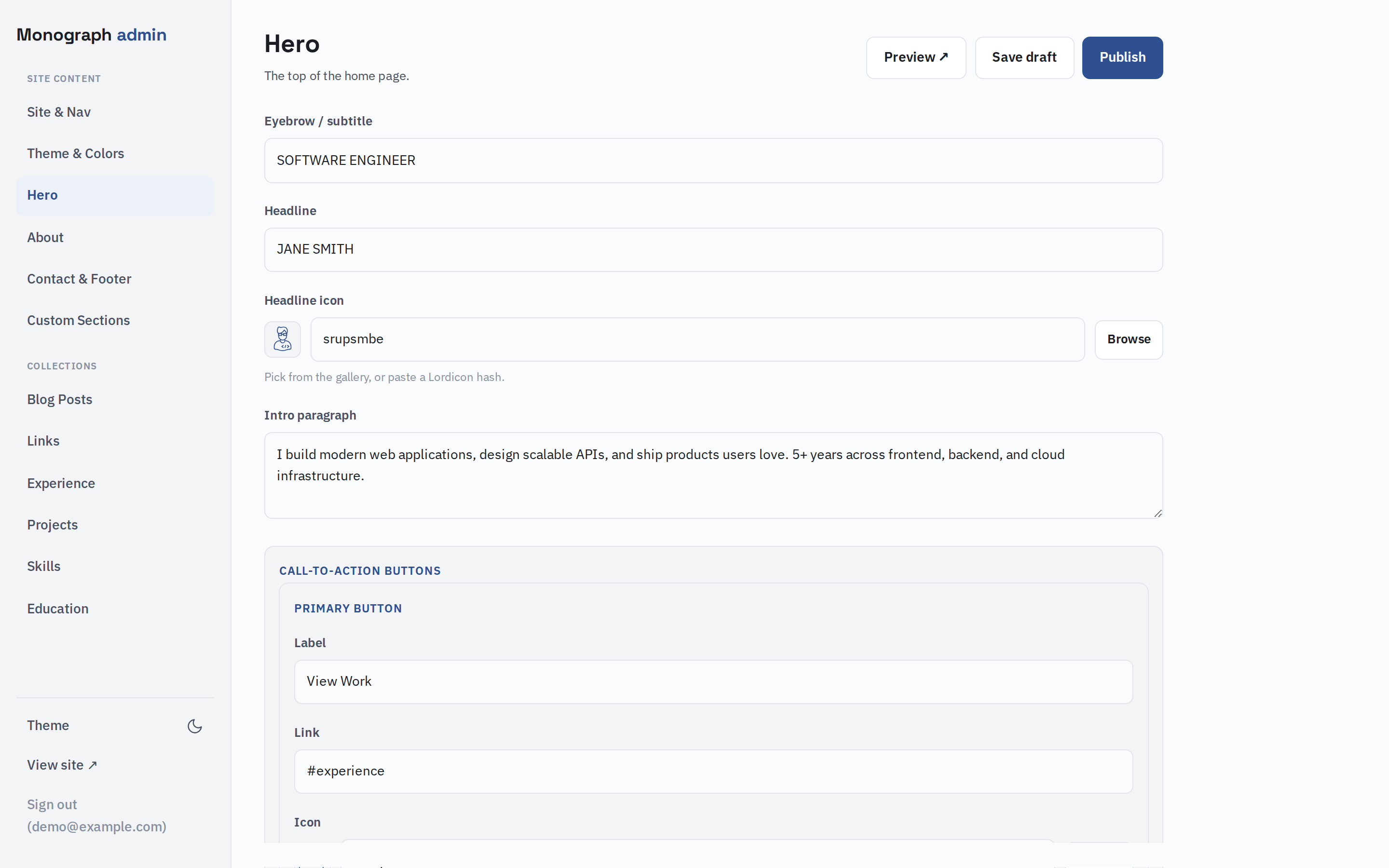Open Blog Posts collection
The image size is (1389, 868).
point(115,400)
